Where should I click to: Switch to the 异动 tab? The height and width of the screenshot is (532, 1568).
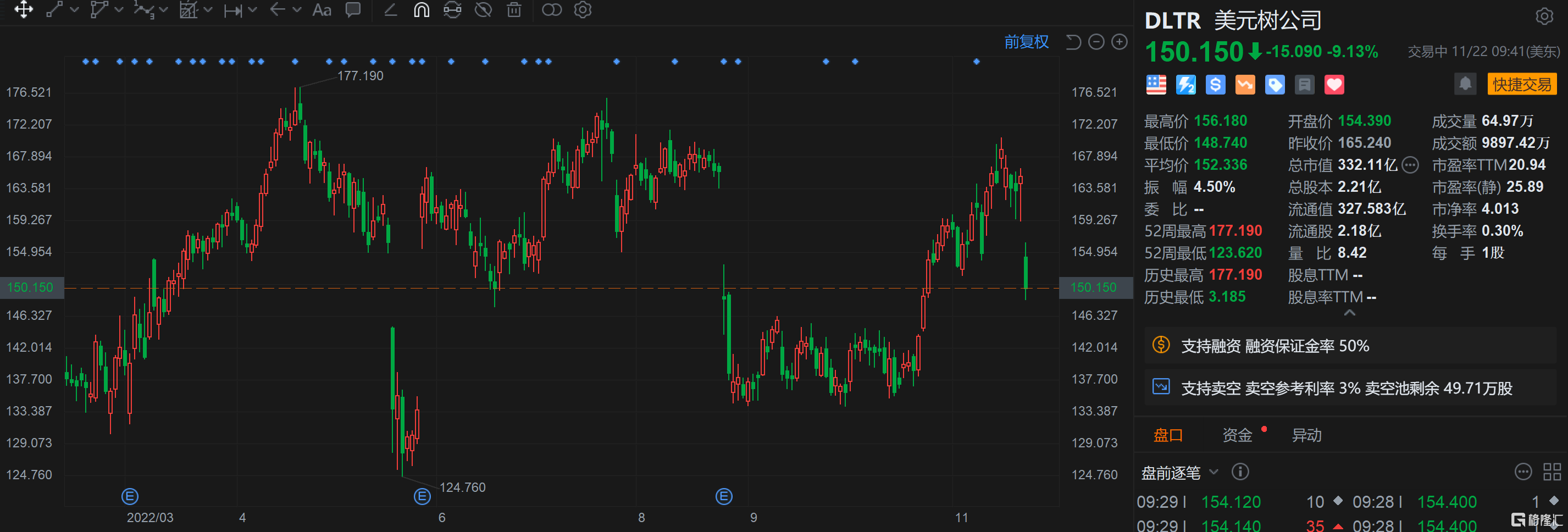coord(1306,435)
